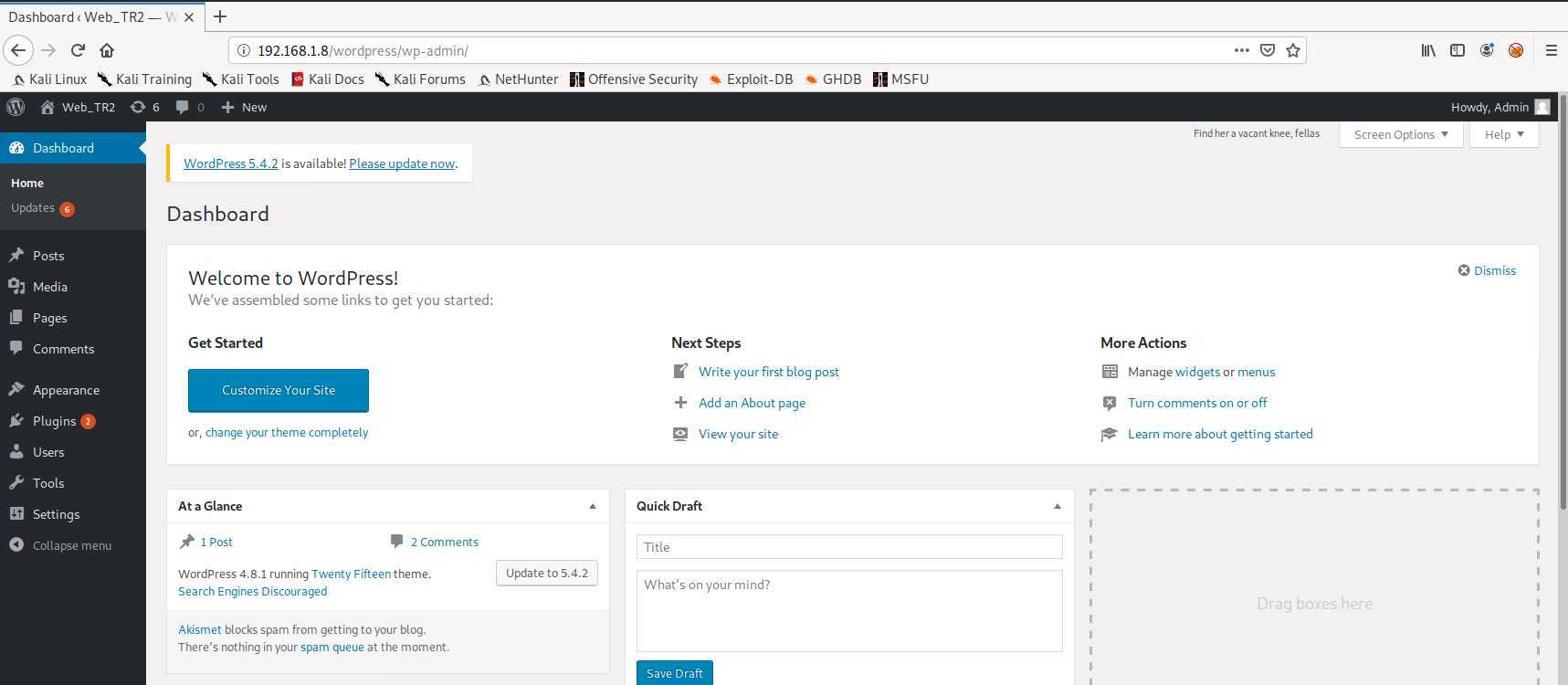1568x685 pixels.
Task: Select Home under Dashboard
Action: [x=27, y=183]
